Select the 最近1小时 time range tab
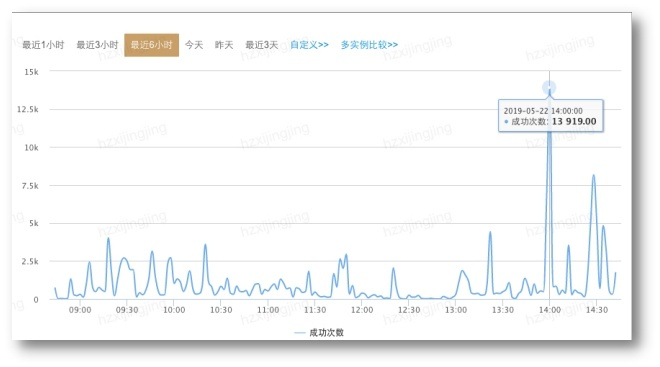This screenshot has height=367, width=660. [43, 45]
